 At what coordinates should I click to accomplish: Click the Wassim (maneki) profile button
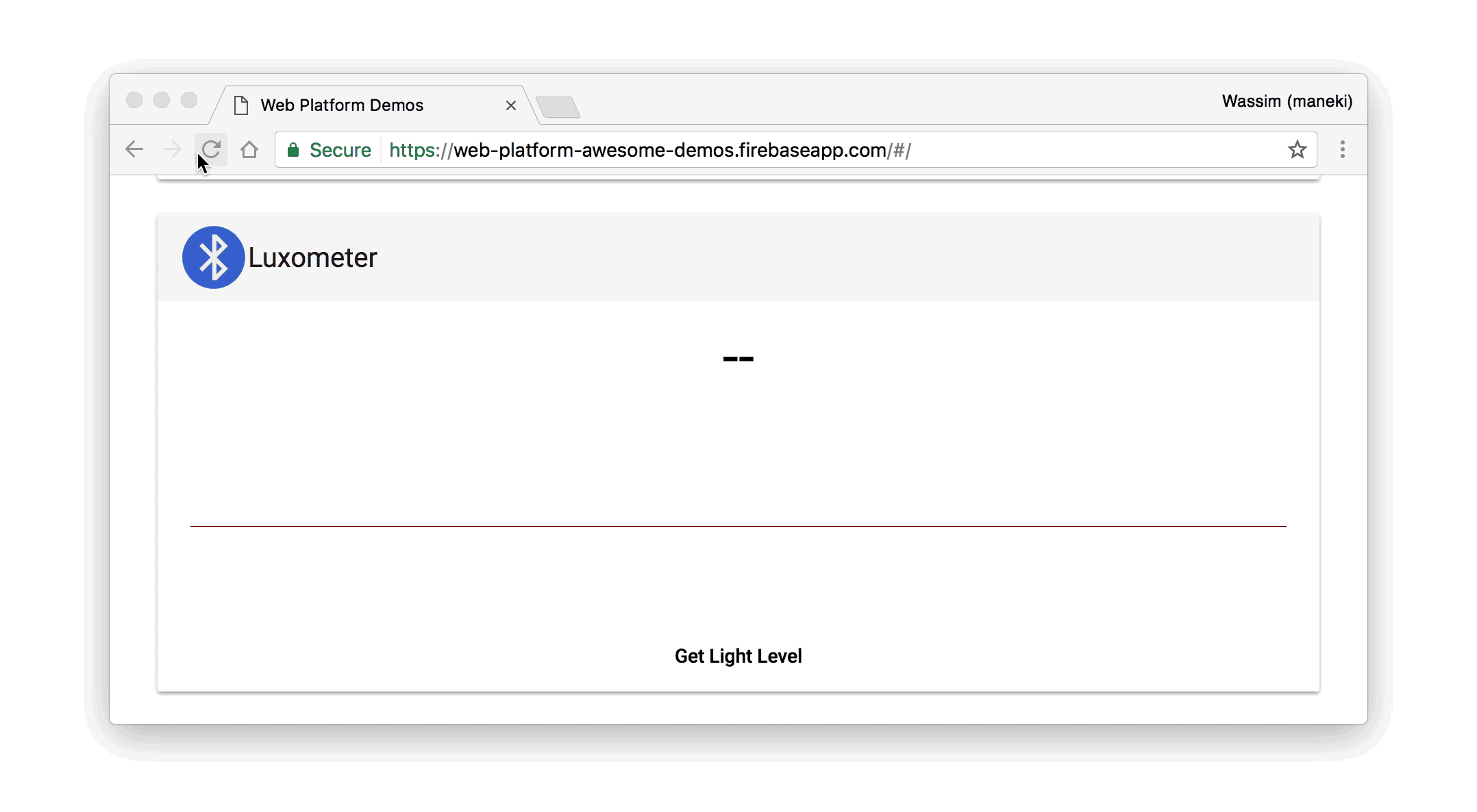pos(1287,101)
